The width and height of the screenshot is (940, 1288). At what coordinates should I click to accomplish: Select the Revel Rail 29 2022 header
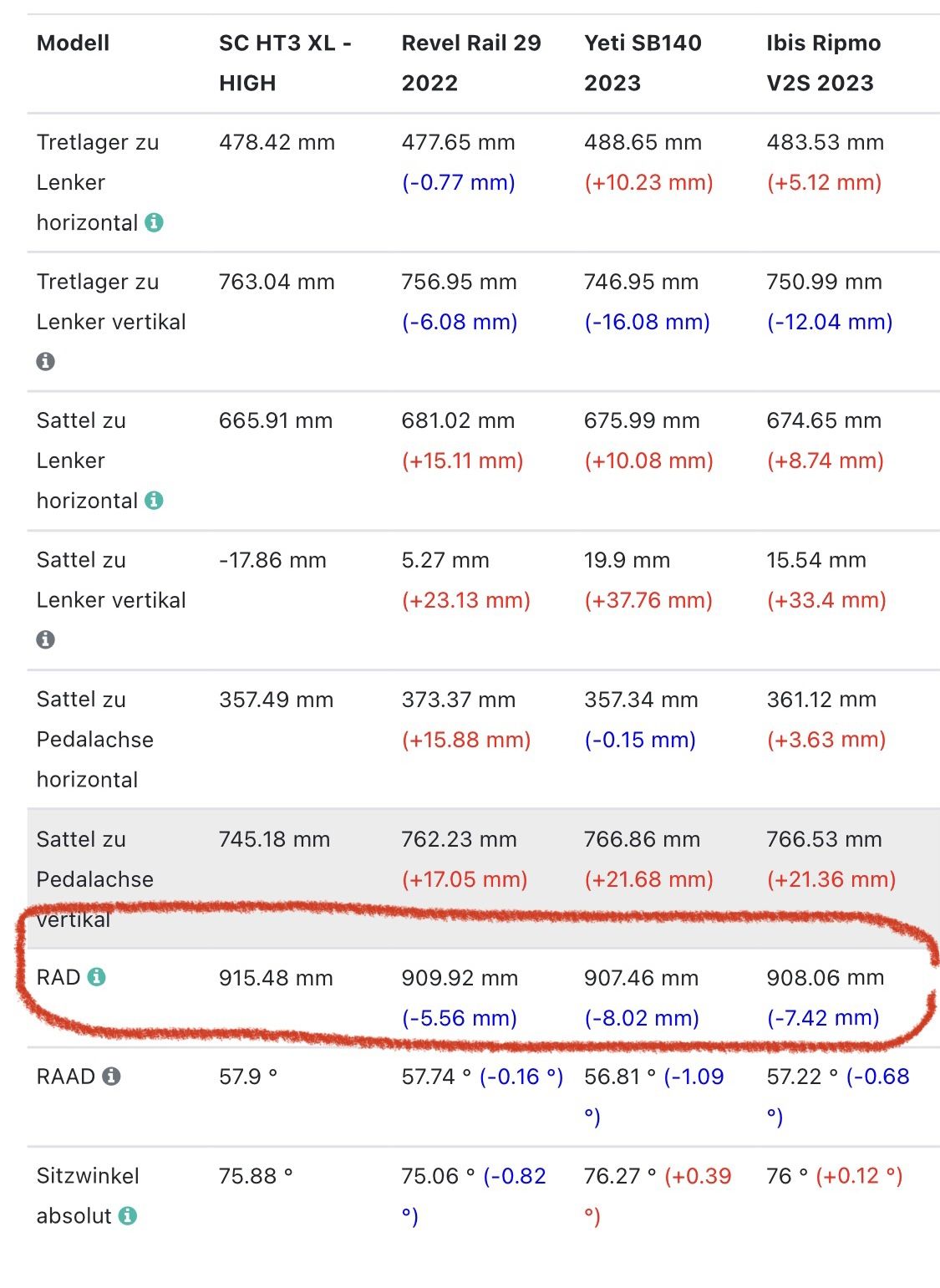pos(471,63)
